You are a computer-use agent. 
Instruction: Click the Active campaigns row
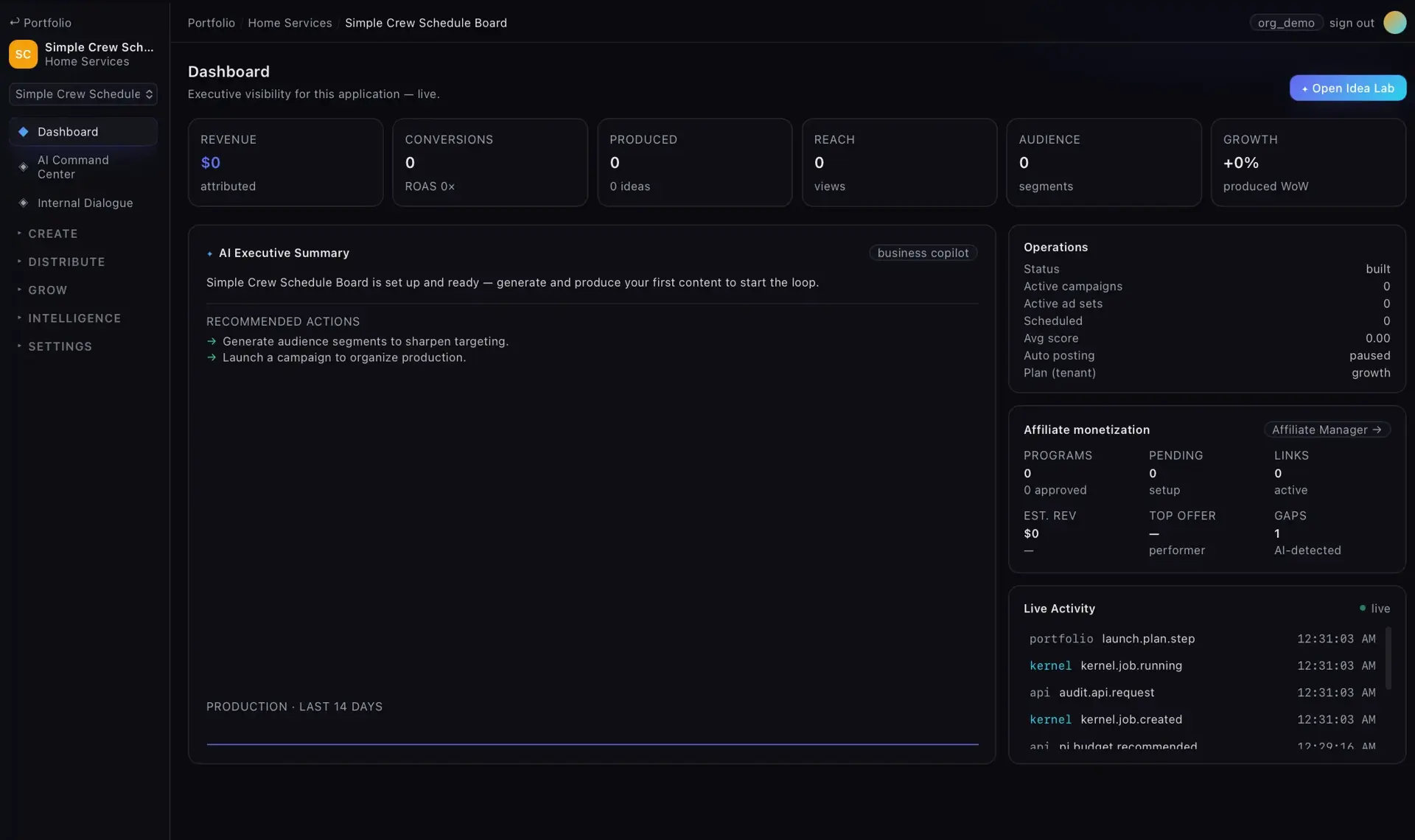pyautogui.click(x=1206, y=286)
